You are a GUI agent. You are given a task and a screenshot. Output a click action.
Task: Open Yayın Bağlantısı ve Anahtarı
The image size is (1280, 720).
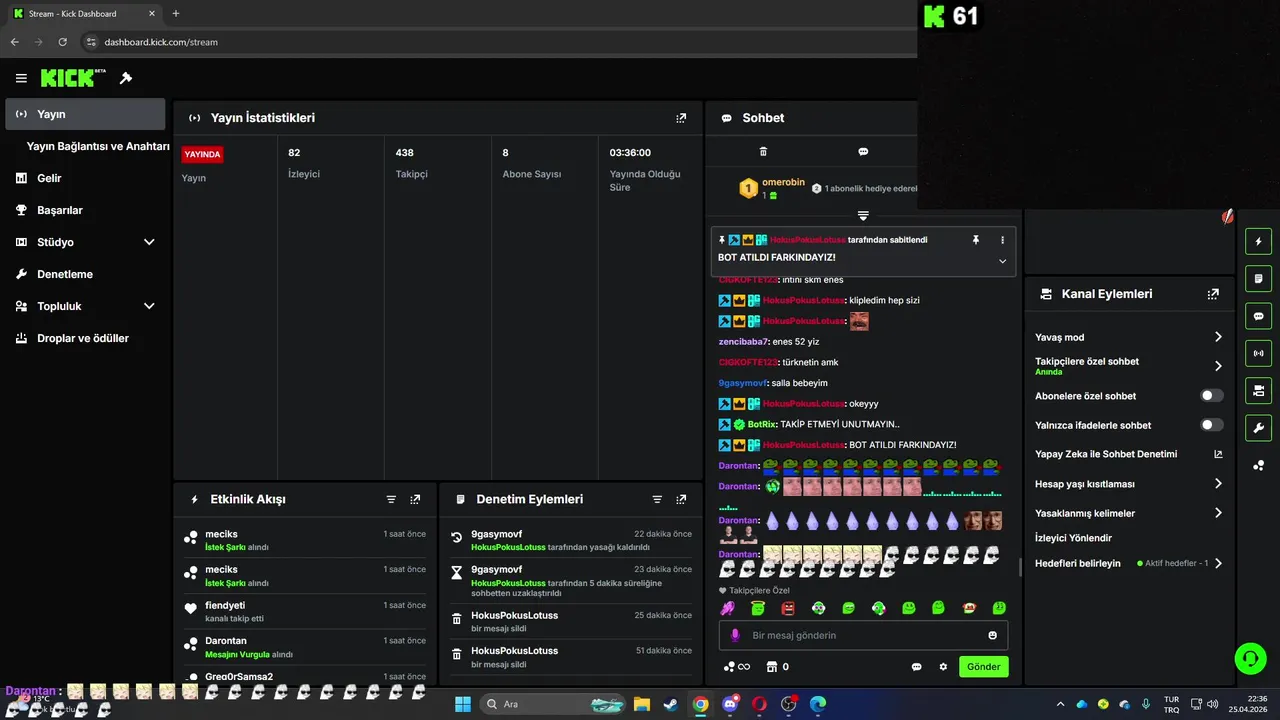(98, 146)
